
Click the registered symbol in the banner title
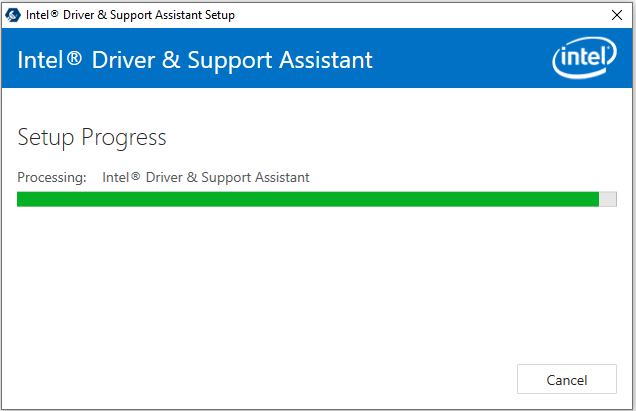click(74, 58)
